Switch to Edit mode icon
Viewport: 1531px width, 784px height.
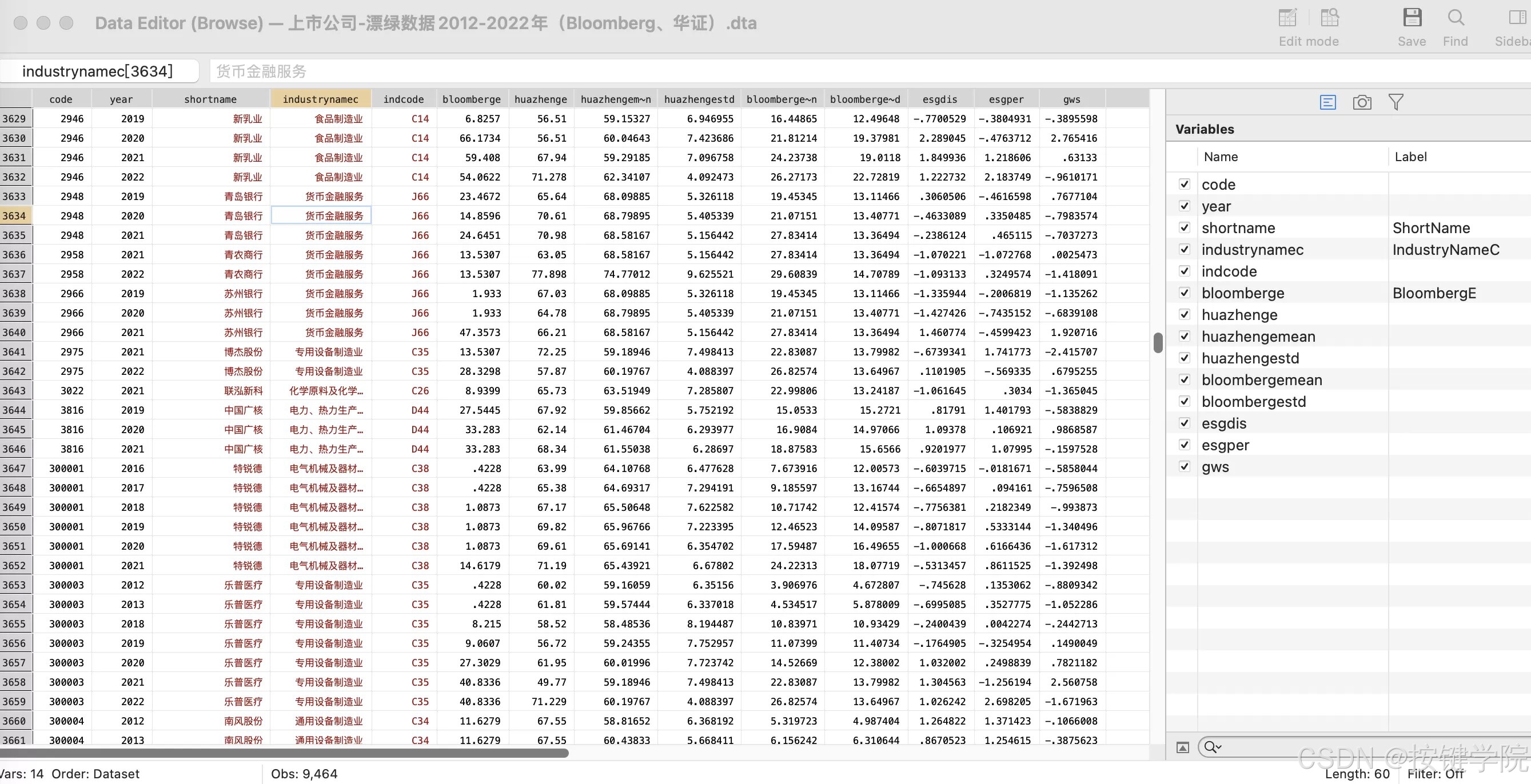pos(1287,18)
